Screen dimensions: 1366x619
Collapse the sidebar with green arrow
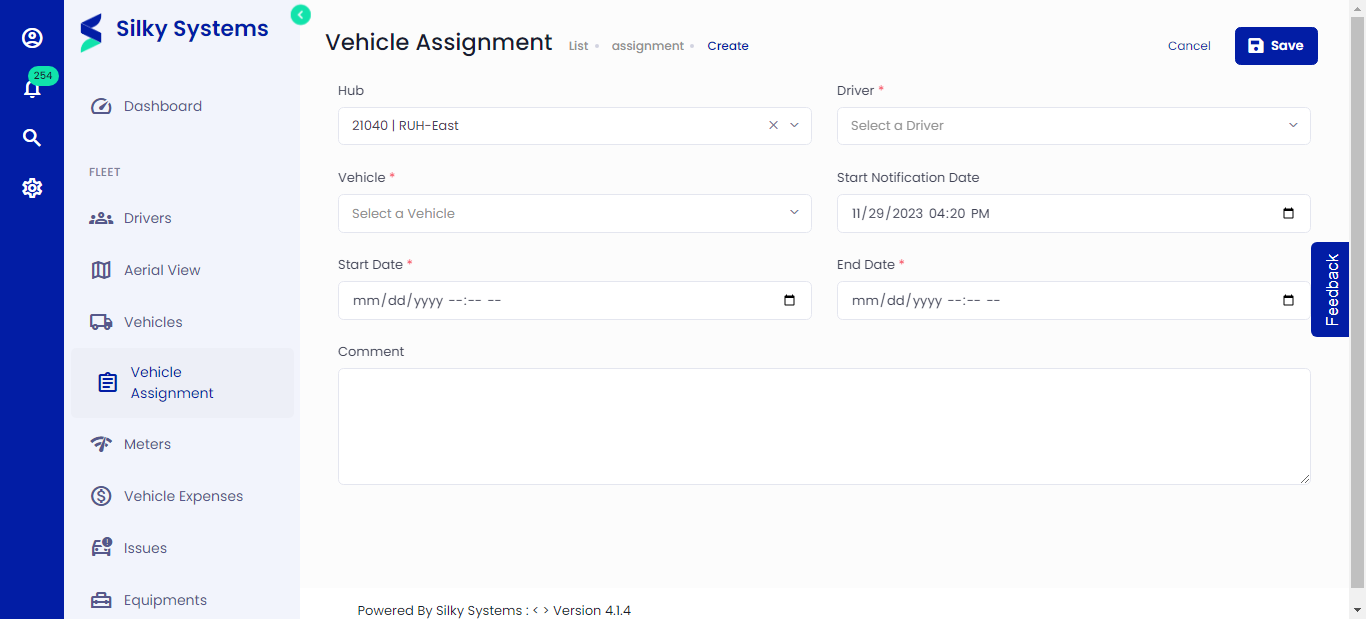tap(301, 15)
